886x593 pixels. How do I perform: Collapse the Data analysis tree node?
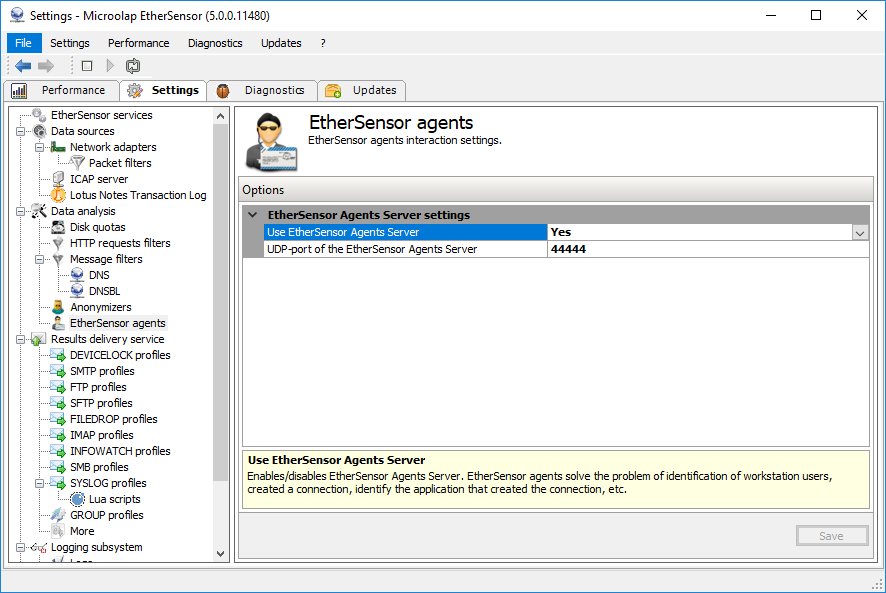point(20,211)
